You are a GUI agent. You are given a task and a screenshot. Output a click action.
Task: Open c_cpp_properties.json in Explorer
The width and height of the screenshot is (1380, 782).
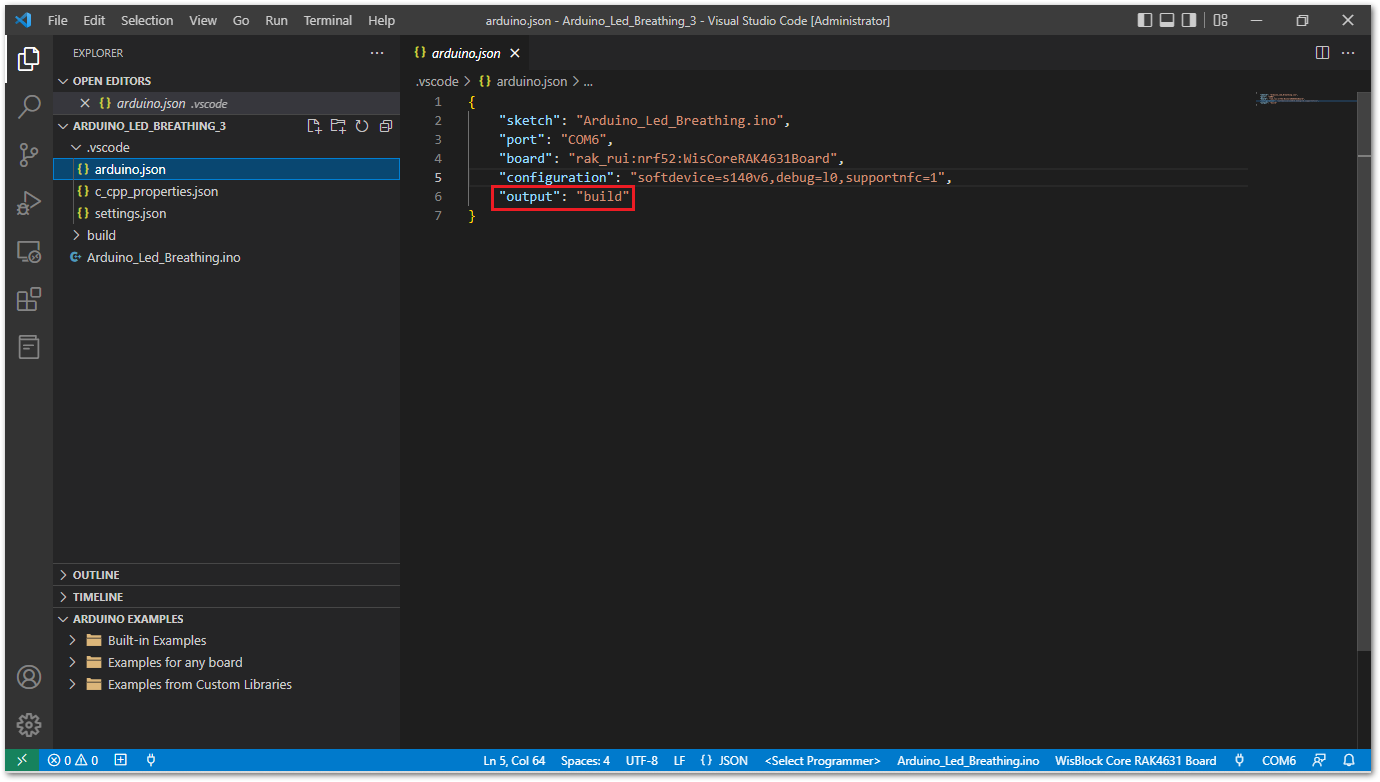(227, 191)
